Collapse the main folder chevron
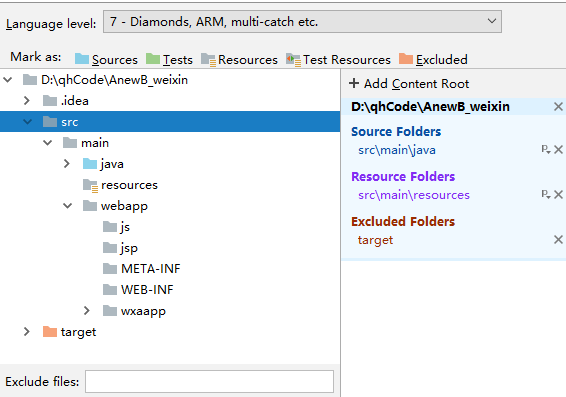The image size is (566, 397). 47,143
